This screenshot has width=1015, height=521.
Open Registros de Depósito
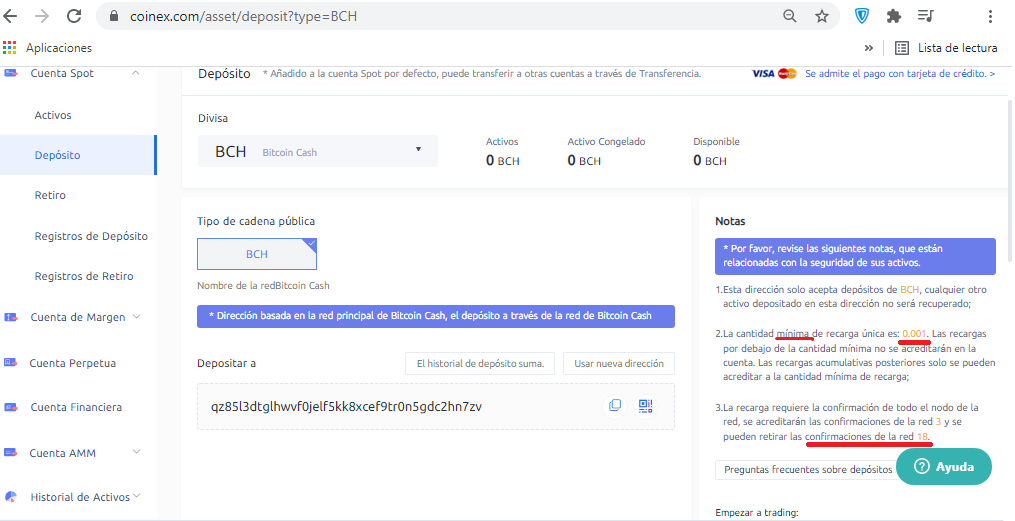(x=91, y=236)
